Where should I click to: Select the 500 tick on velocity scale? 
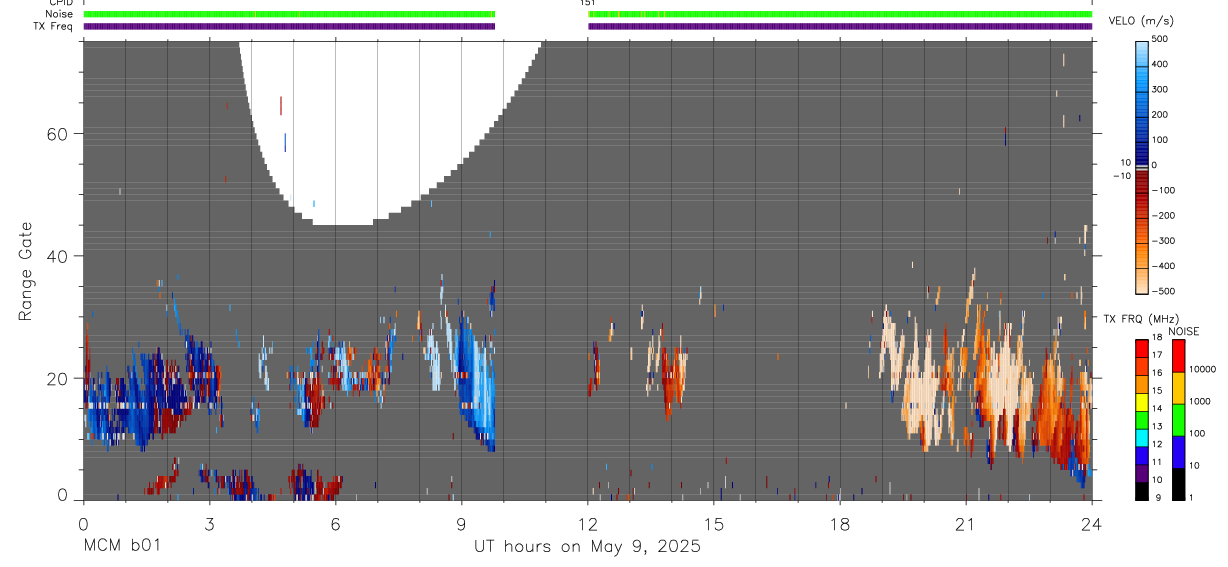tap(1160, 39)
